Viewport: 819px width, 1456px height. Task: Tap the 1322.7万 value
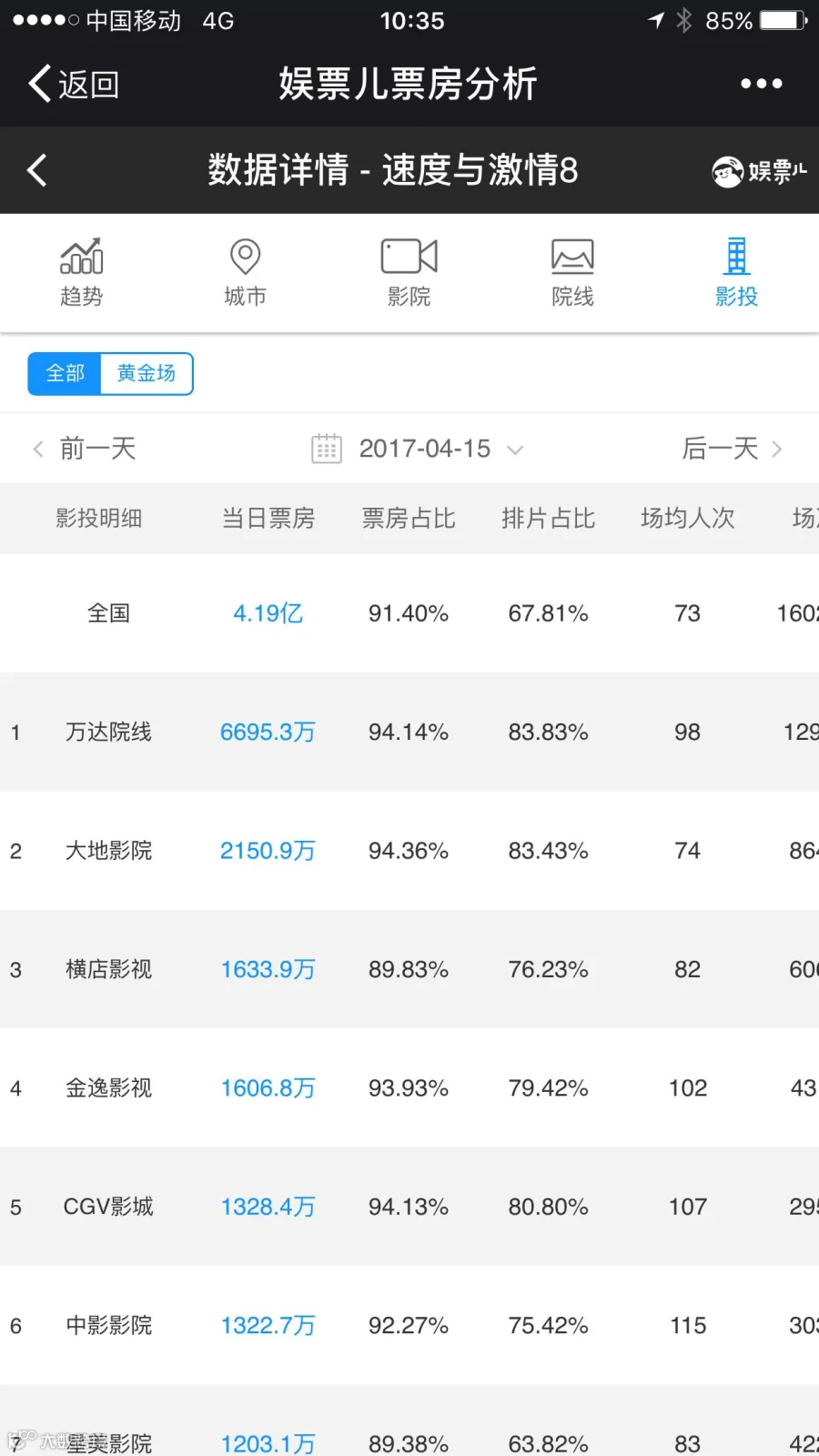(x=268, y=1326)
